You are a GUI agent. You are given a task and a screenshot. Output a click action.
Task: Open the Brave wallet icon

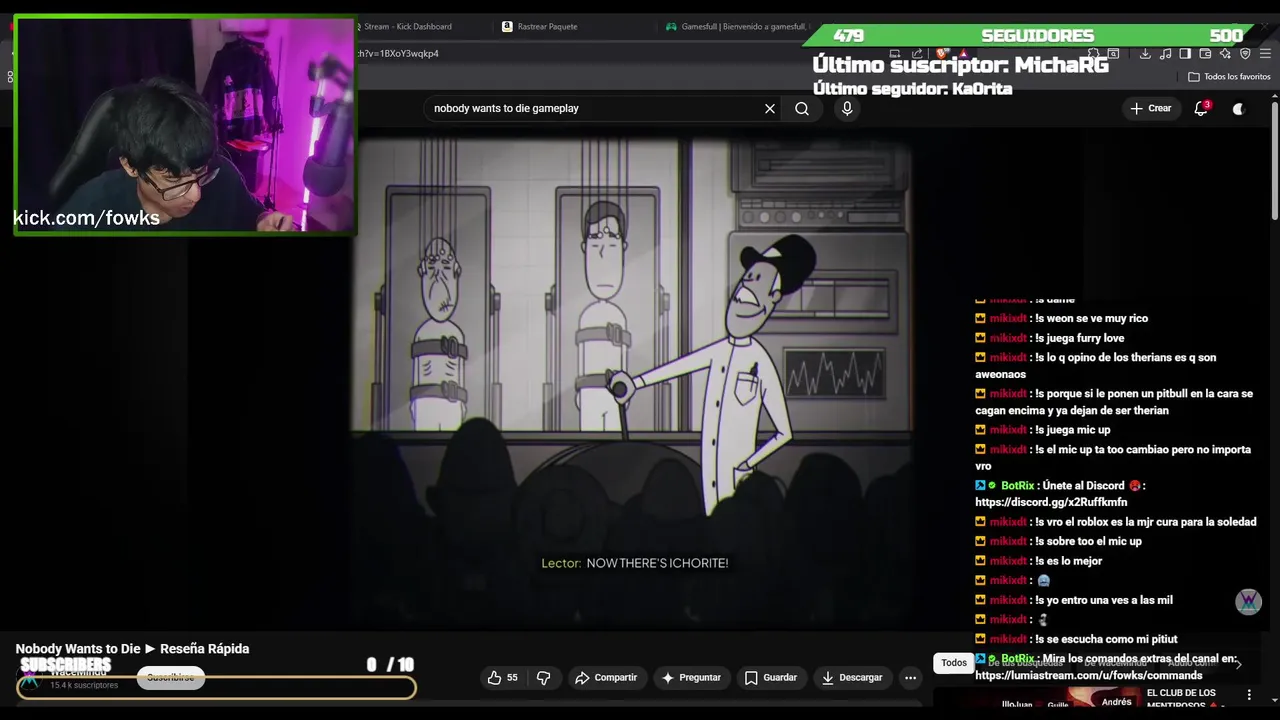(1205, 53)
